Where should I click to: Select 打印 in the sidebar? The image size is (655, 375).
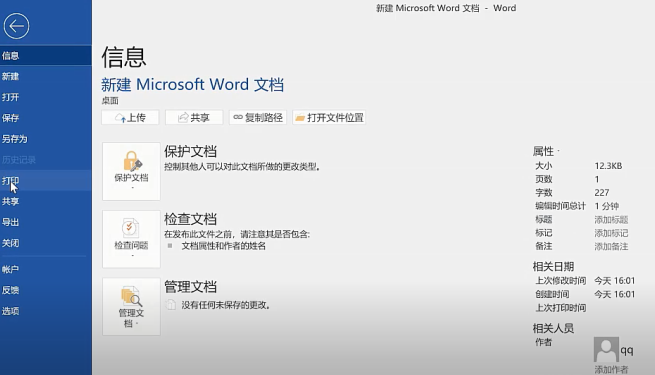tap(46, 181)
